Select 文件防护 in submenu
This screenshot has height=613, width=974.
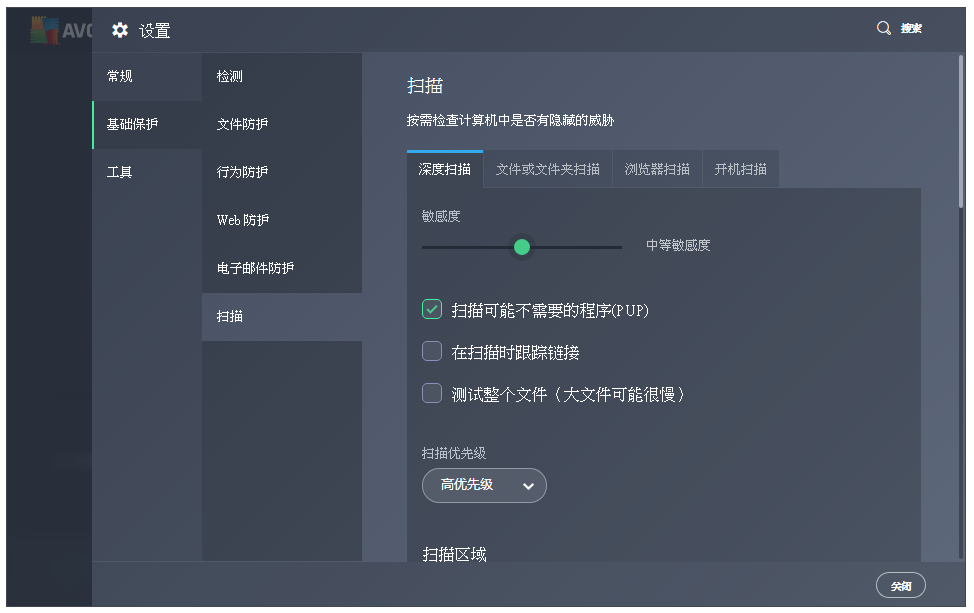point(243,124)
